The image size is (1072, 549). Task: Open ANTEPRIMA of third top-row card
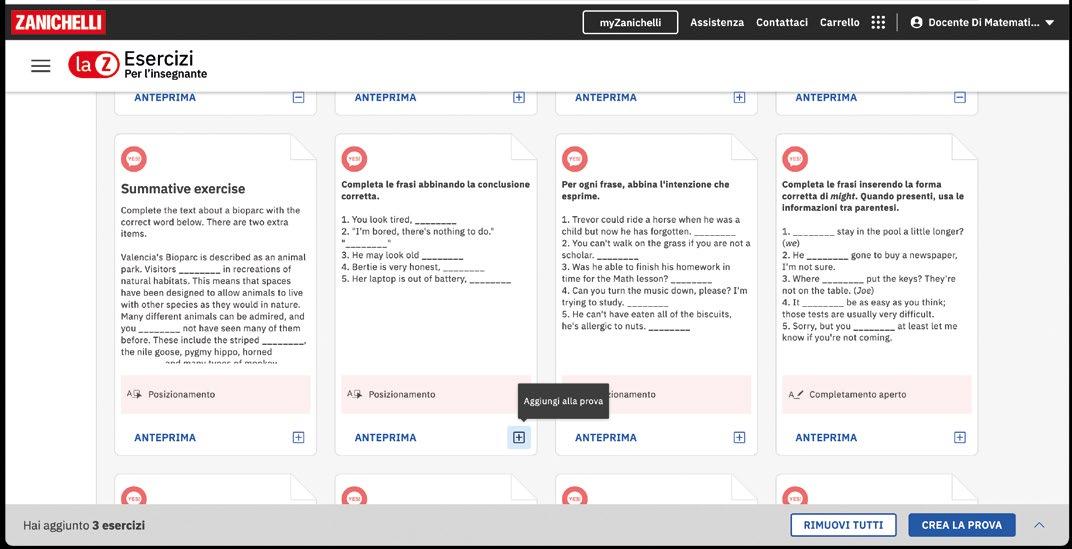point(606,98)
